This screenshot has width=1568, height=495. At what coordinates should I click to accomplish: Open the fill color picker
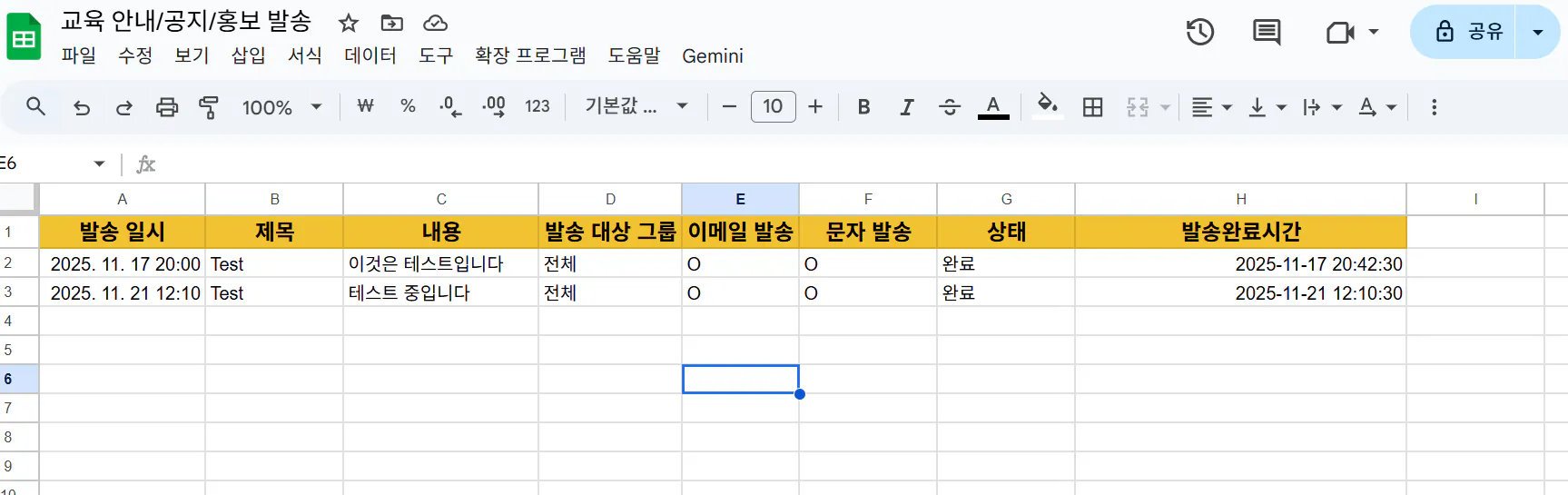coord(1048,105)
